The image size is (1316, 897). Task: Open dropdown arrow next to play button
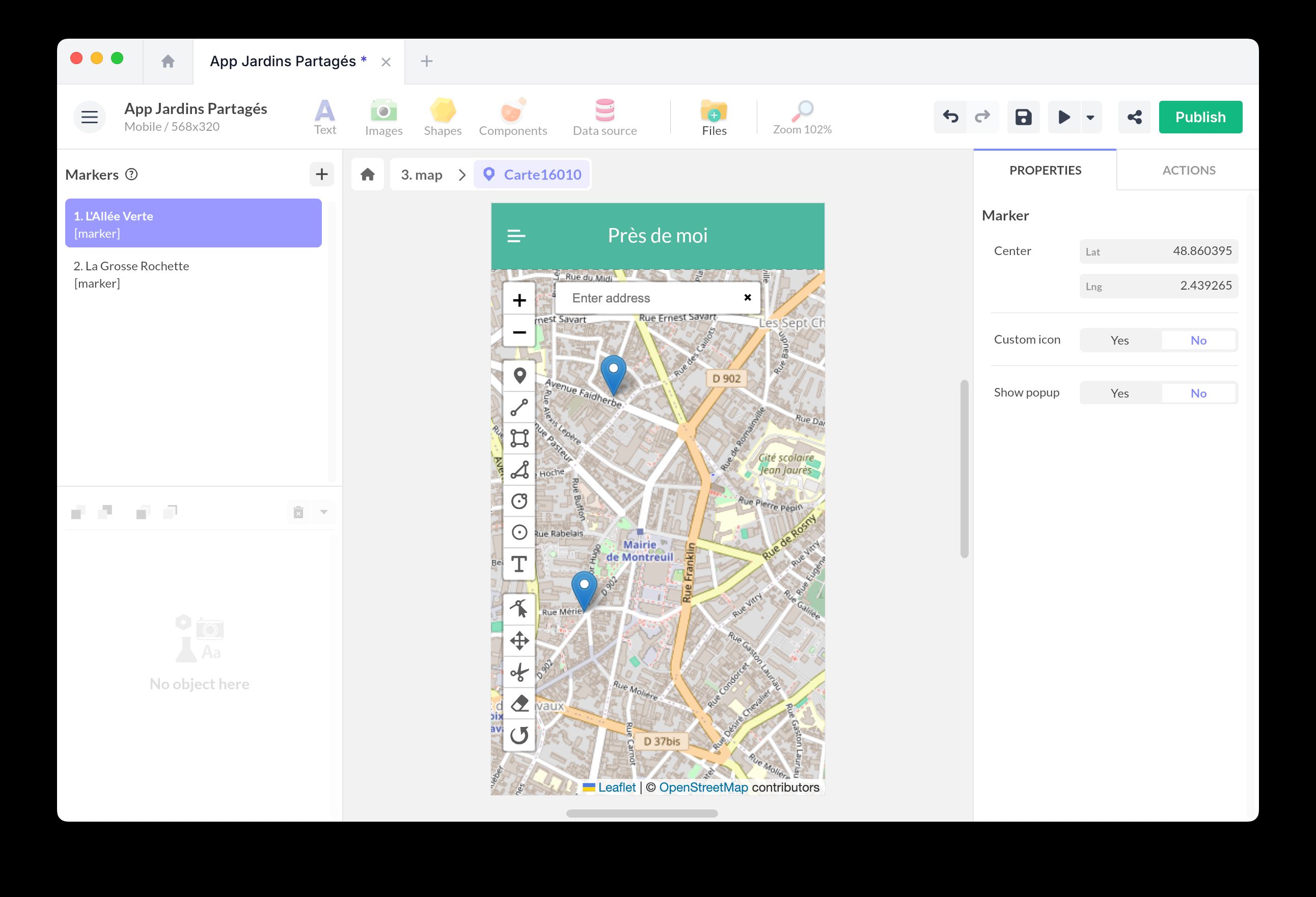[x=1090, y=117]
